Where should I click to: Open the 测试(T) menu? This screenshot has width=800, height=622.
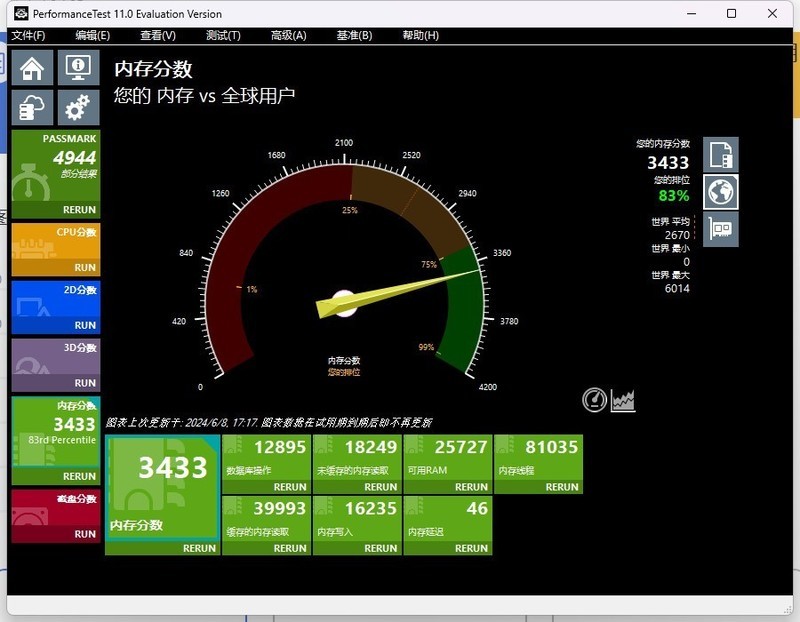click(x=223, y=35)
